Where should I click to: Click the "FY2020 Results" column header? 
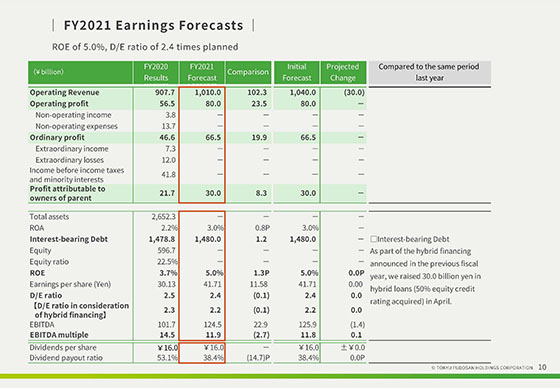pos(156,72)
